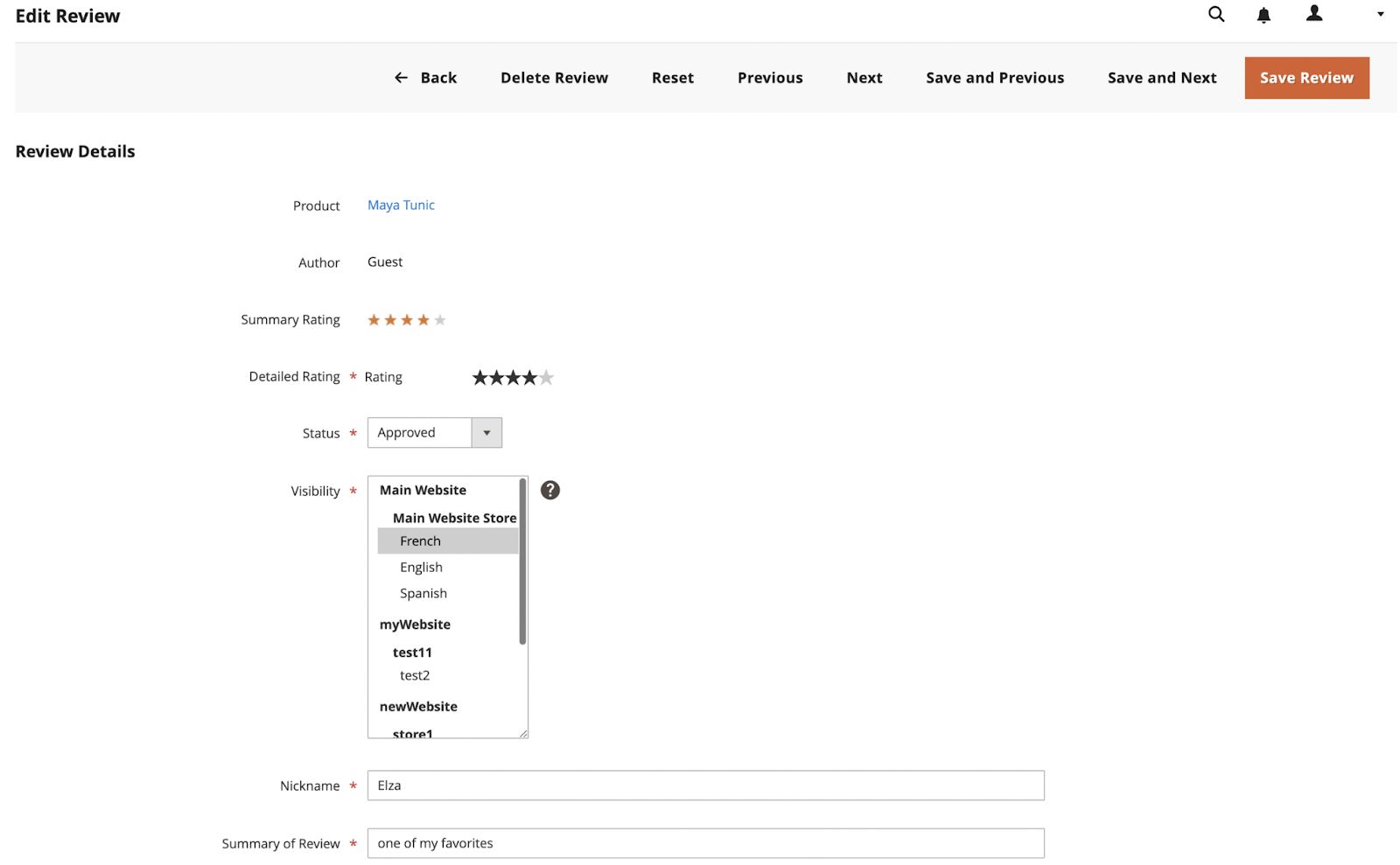The height and width of the screenshot is (865, 1400).
Task: Select English store view in Visibility
Action: pyautogui.click(x=421, y=567)
